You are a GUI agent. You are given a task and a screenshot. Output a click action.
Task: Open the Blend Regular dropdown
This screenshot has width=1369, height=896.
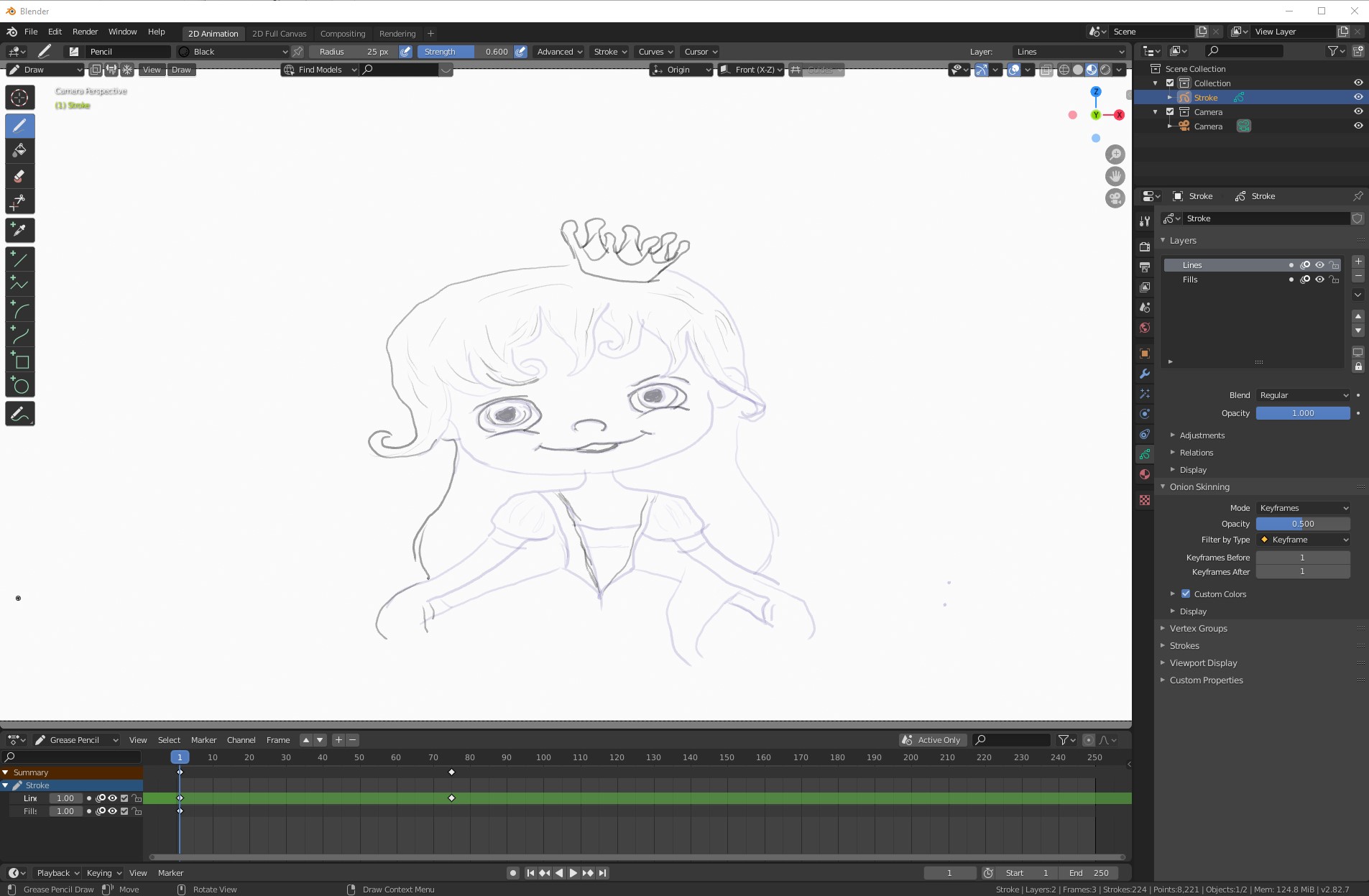1303,395
